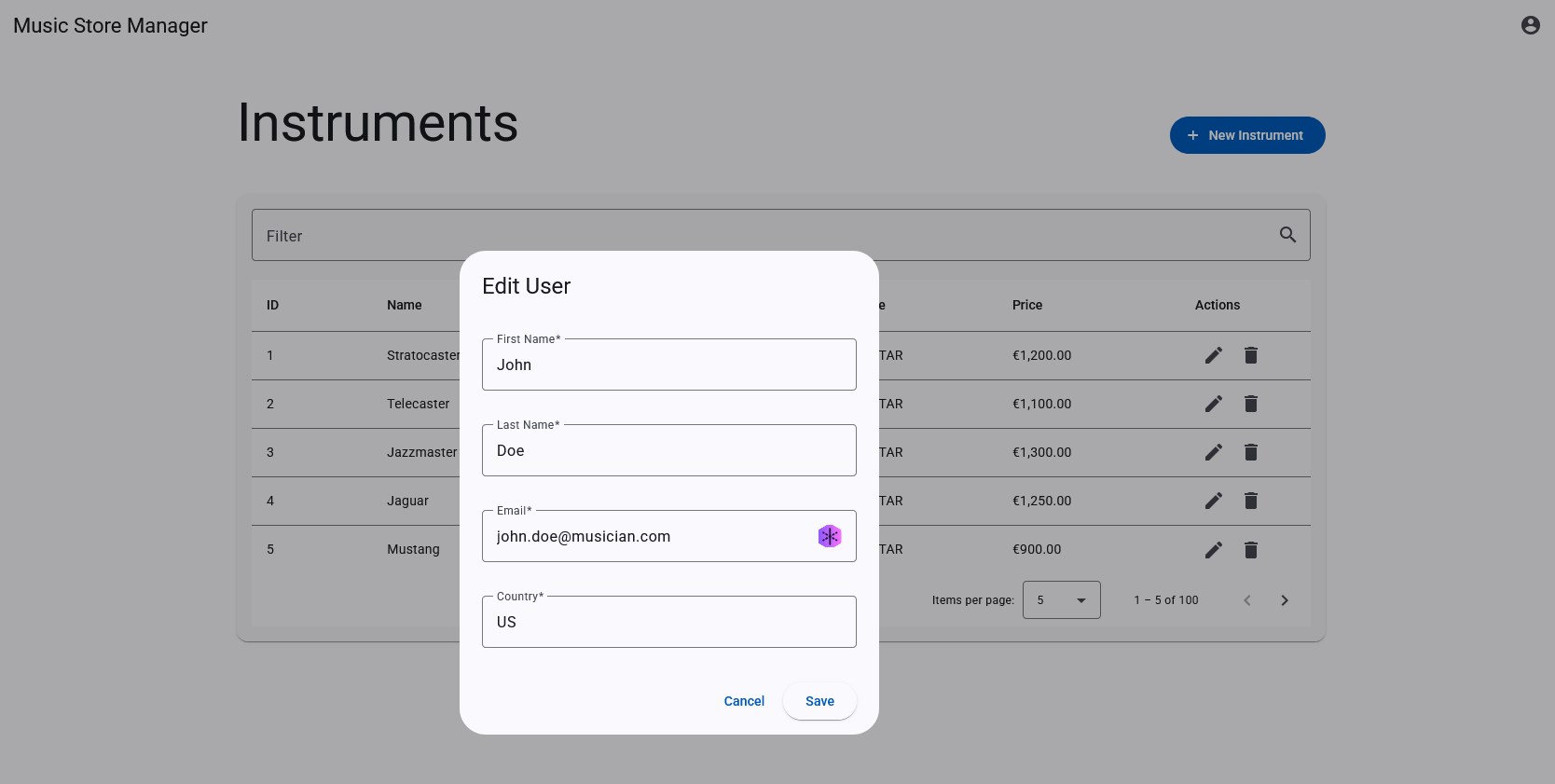Screen dimensions: 1555x784
Task: Delete the Mustang row with trash icon
Action: (1251, 550)
